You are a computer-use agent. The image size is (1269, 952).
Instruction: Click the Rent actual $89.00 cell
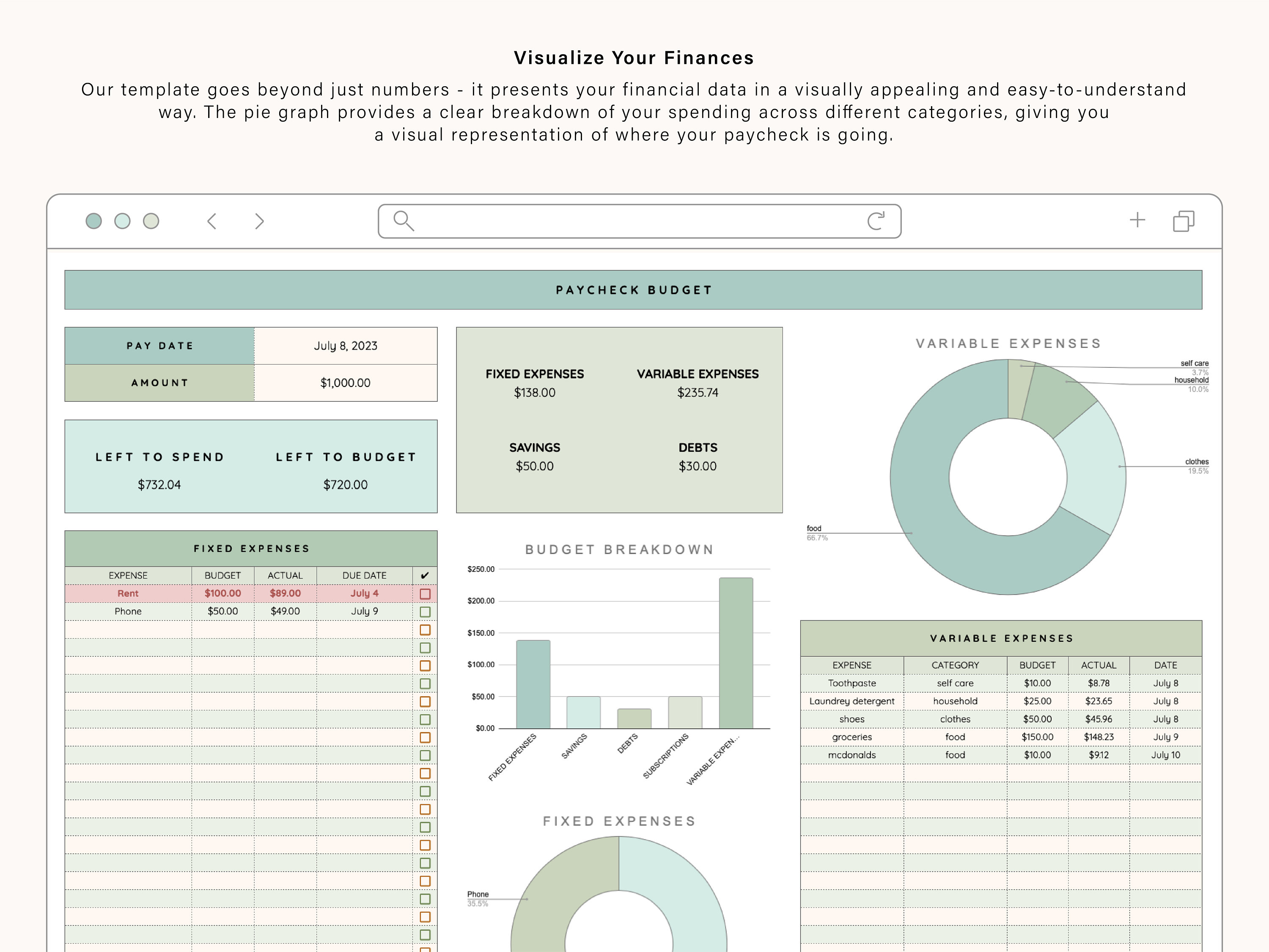[x=285, y=593]
